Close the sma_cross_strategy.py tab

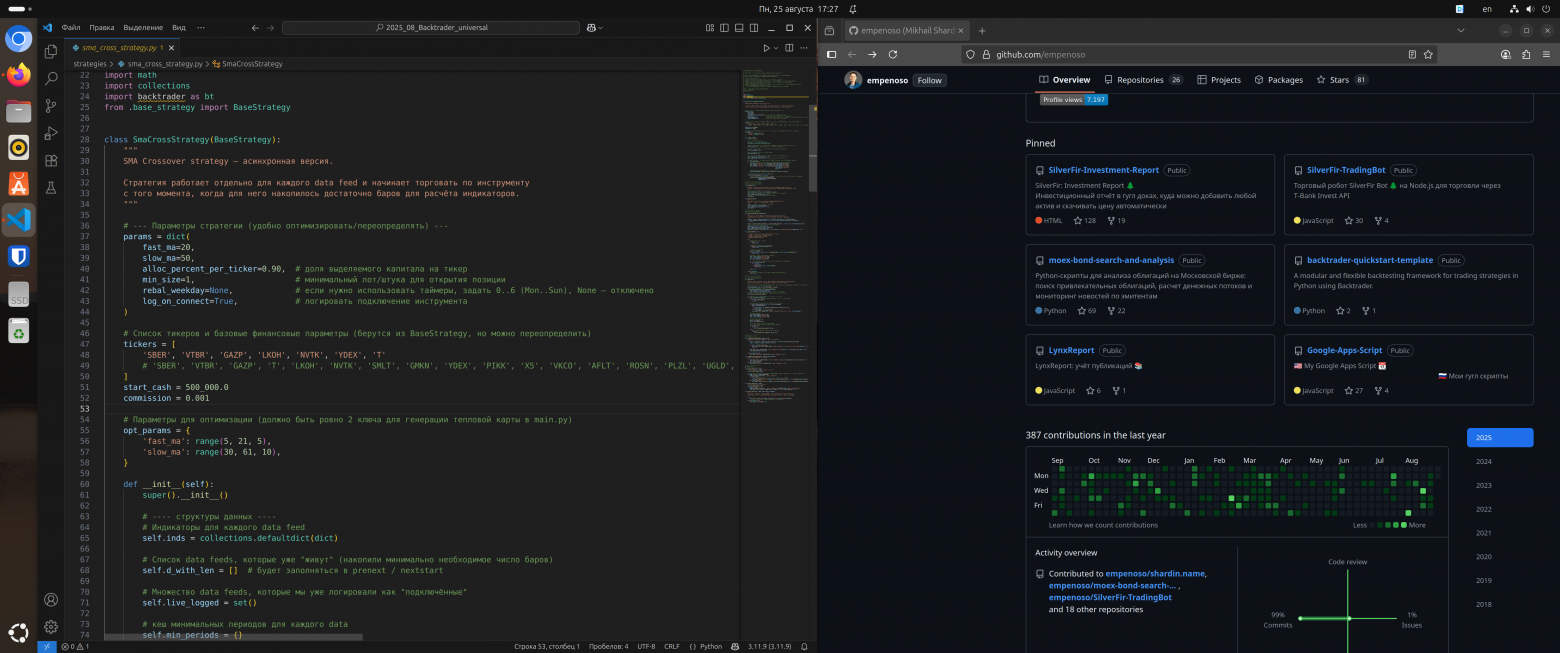click(x=173, y=48)
